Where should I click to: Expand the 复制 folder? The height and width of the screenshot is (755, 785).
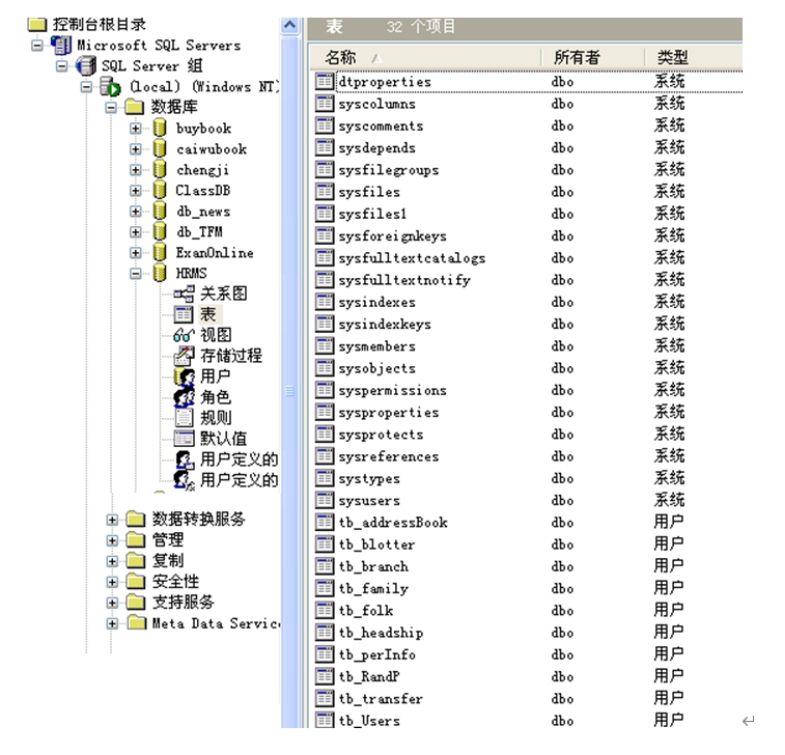point(112,561)
